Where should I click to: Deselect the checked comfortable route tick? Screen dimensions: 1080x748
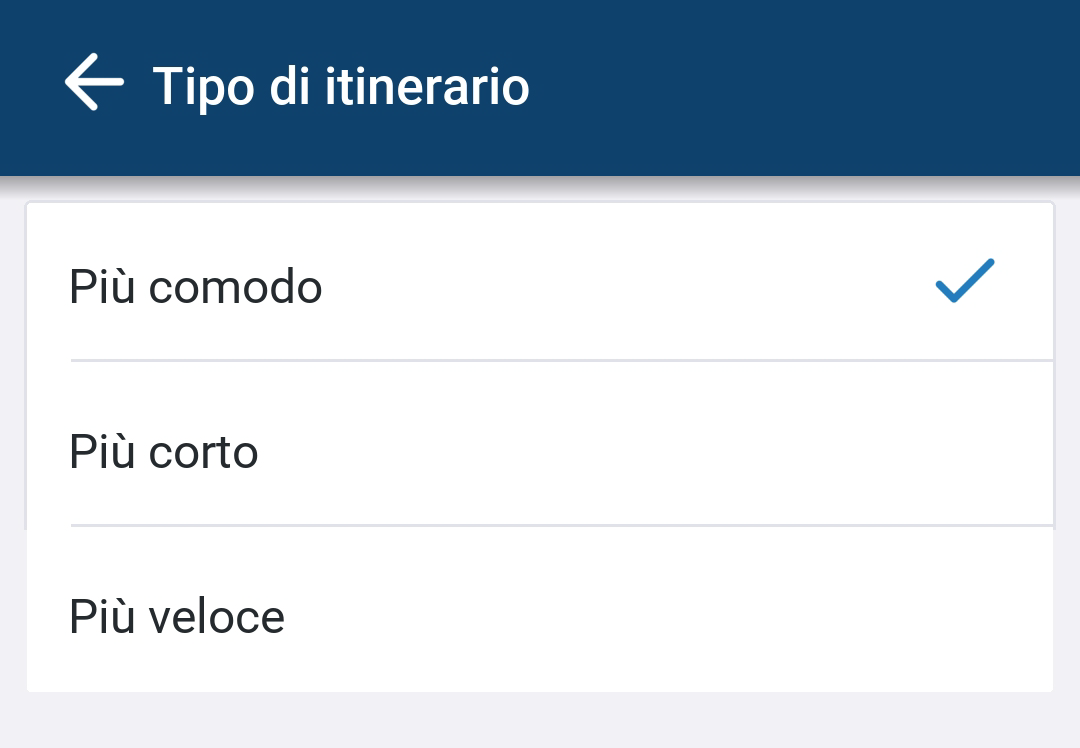[x=964, y=281]
